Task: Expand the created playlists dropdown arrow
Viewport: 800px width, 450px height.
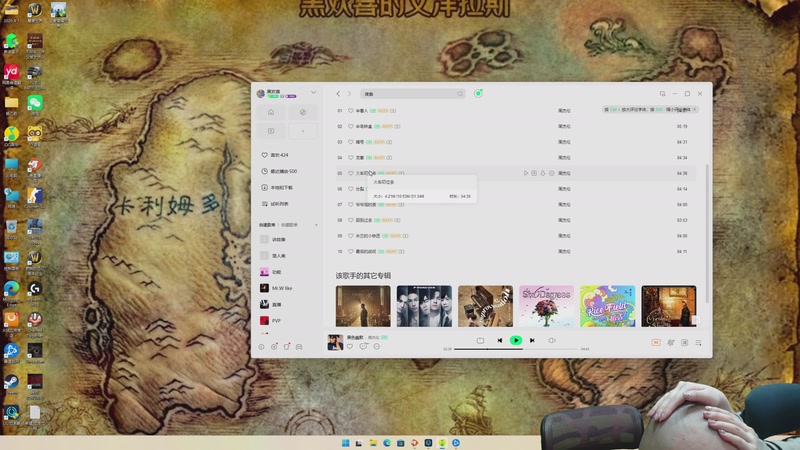Action: tap(316, 225)
